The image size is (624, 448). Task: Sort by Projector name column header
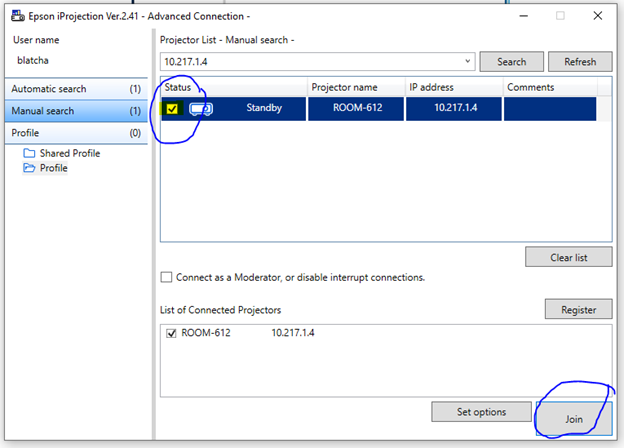pos(356,87)
